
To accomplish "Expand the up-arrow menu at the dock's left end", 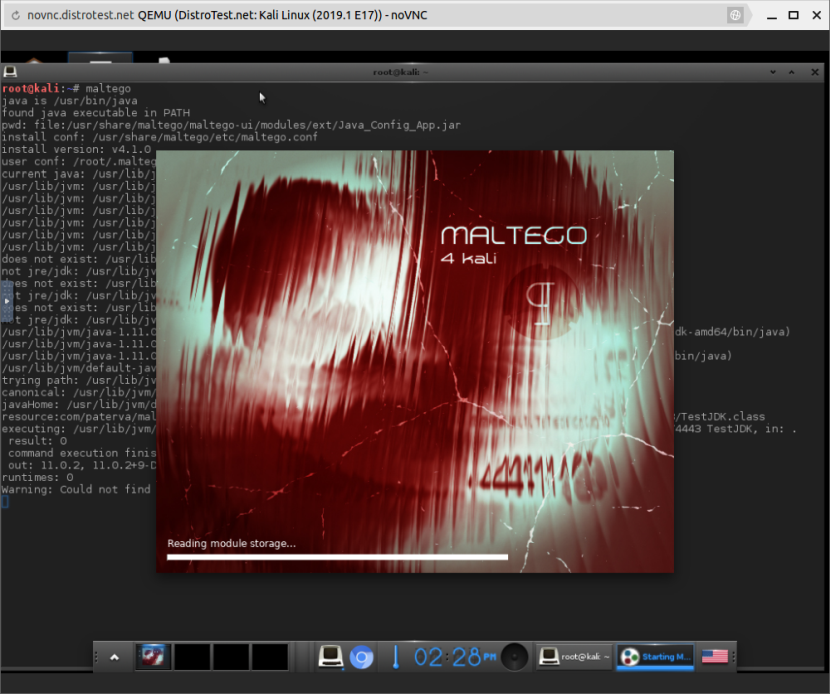I will (x=114, y=657).
